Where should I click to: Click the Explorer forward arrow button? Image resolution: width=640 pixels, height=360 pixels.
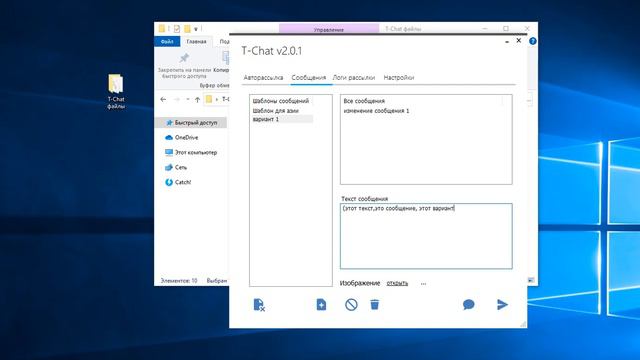pos(177,99)
